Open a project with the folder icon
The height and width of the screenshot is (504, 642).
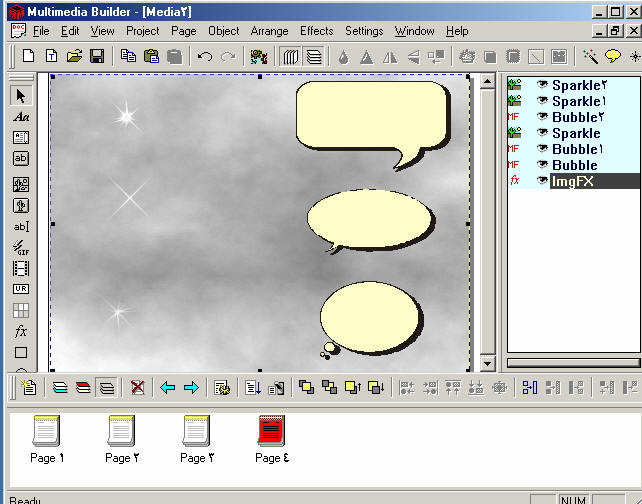(74, 56)
